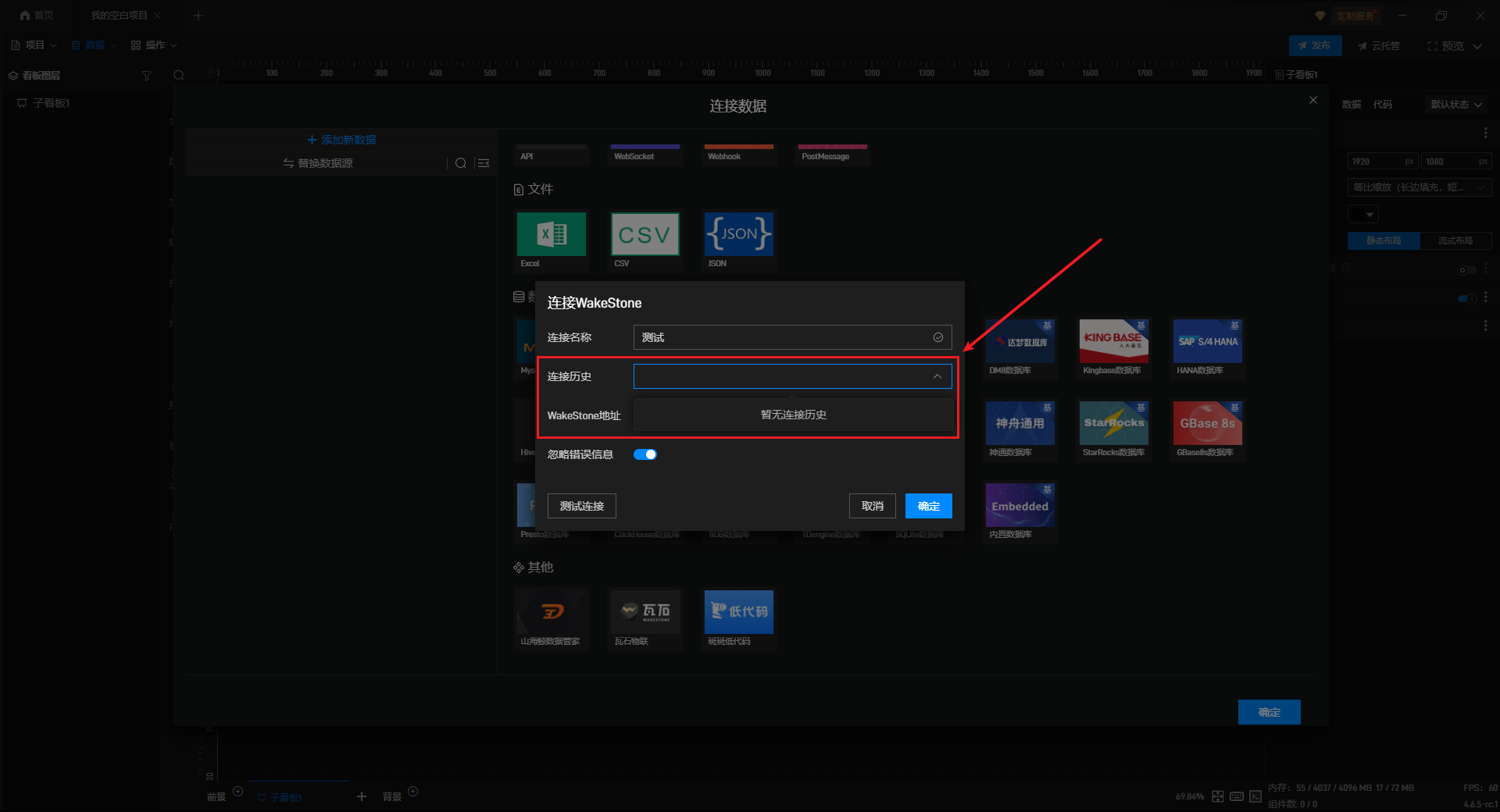Pick the JSON file data source icon
The height and width of the screenshot is (812, 1500).
(x=738, y=234)
